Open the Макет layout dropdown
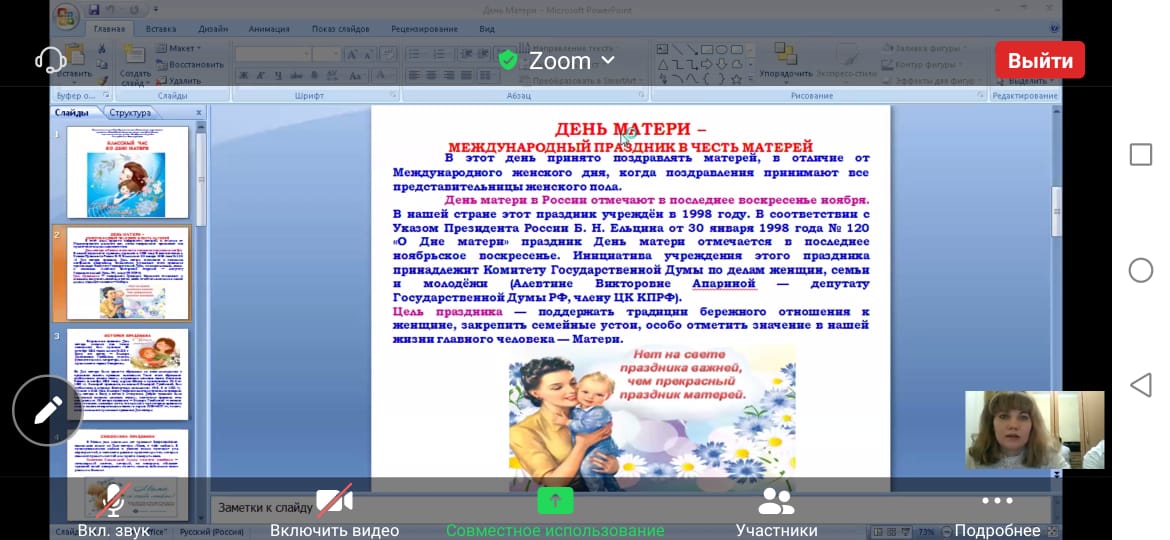Screen dimensions: 1170x540 click(183, 48)
